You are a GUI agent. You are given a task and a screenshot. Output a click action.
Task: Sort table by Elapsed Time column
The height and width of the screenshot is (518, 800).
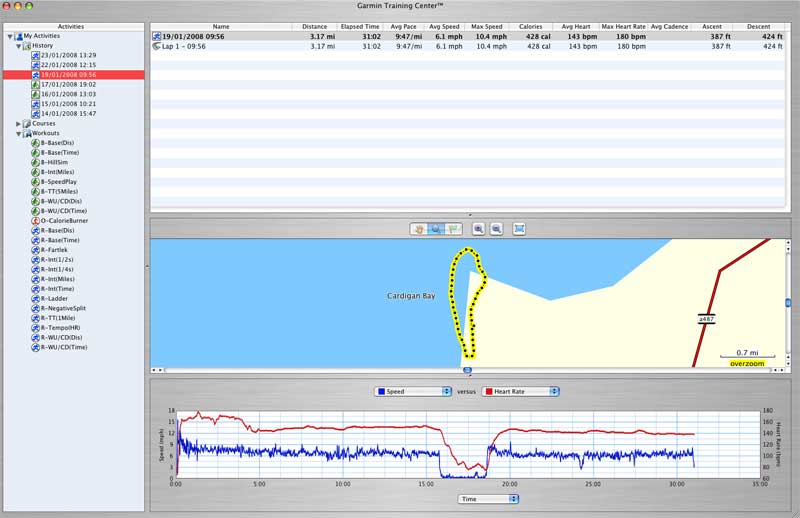click(x=360, y=27)
